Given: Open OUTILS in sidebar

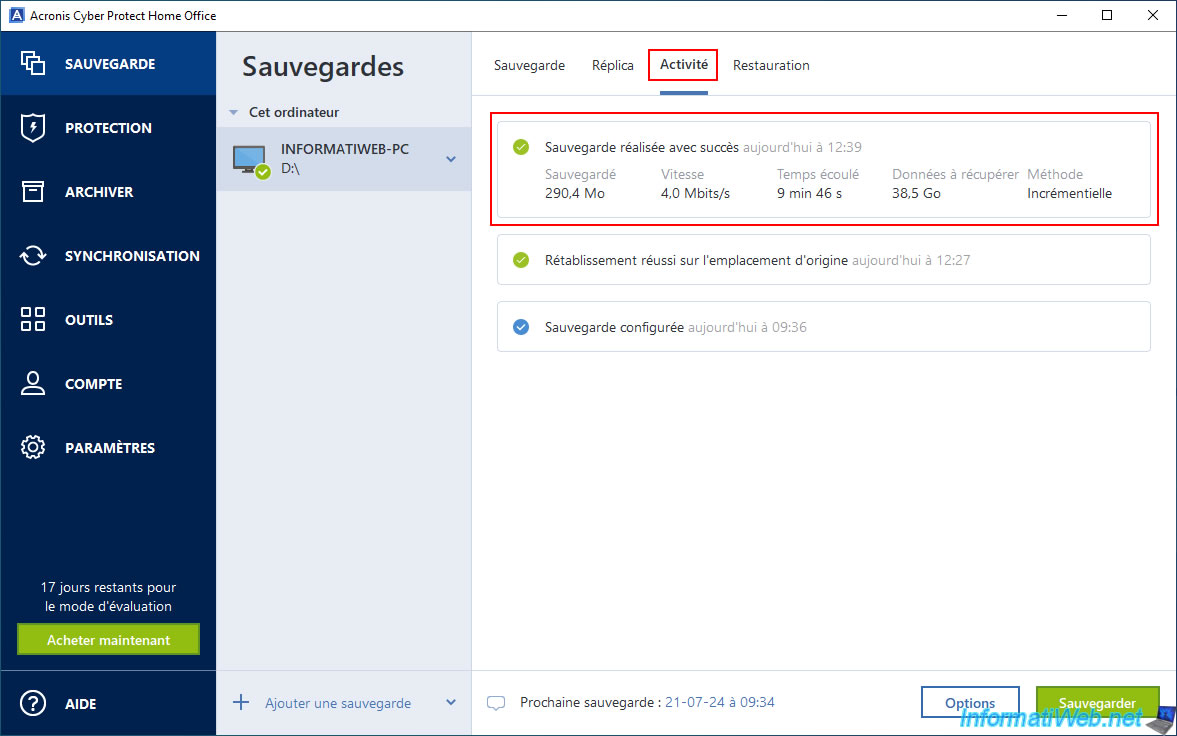Looking at the screenshot, I should click(89, 319).
